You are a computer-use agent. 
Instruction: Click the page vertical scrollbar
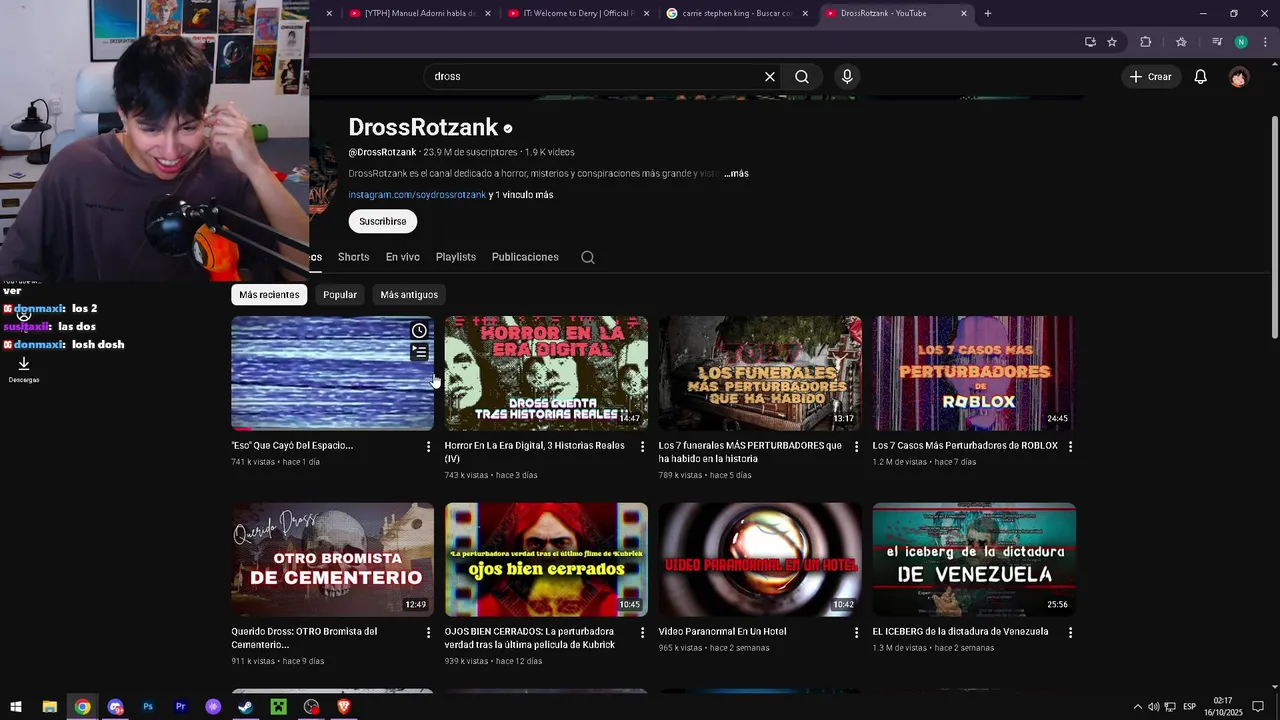(x=1273, y=226)
